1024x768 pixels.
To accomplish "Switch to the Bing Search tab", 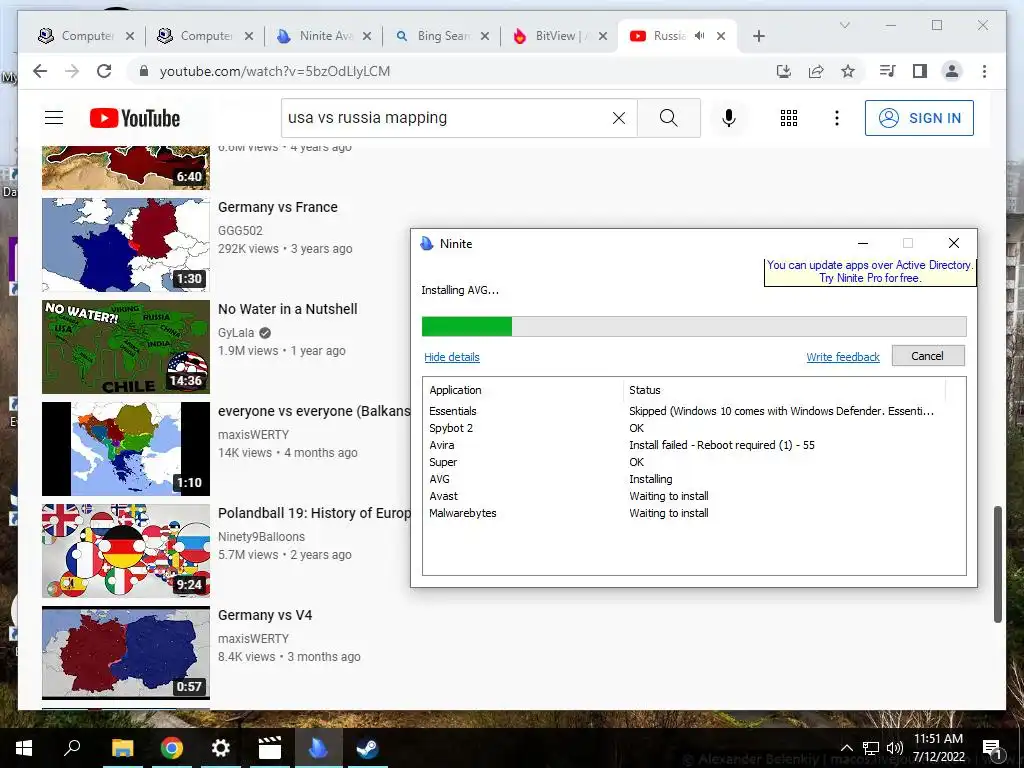I will [442, 36].
